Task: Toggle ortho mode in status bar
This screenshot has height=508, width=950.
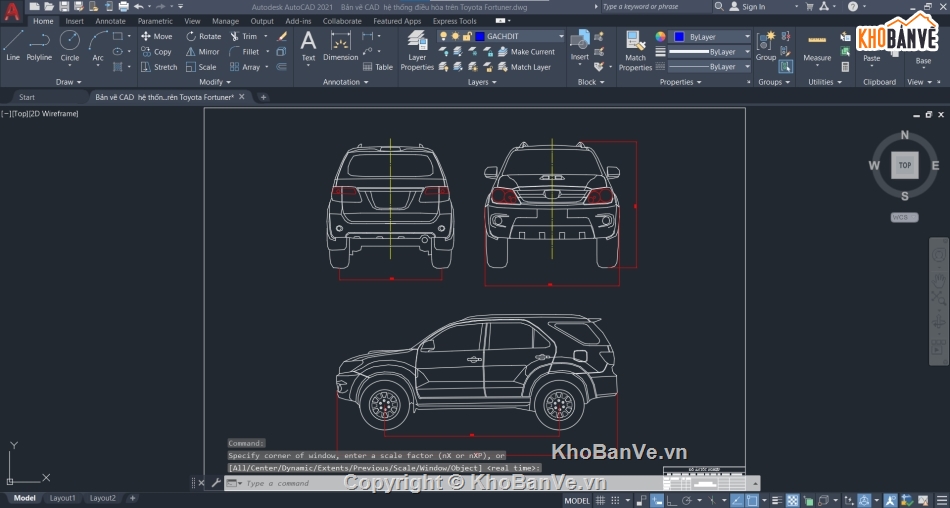Action: click(672, 501)
